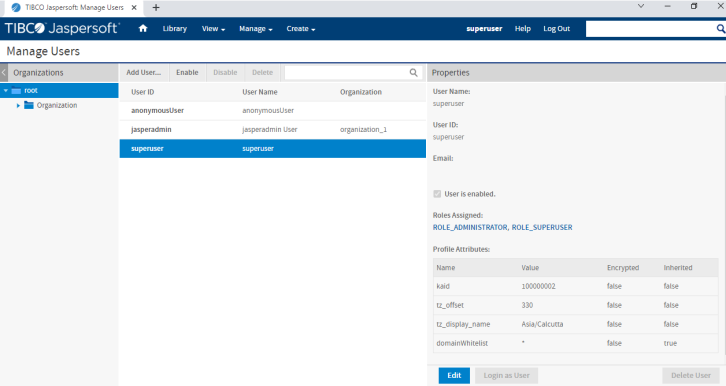Click the domainWhitelist attribute
The width and height of the screenshot is (726, 386).
(x=462, y=343)
